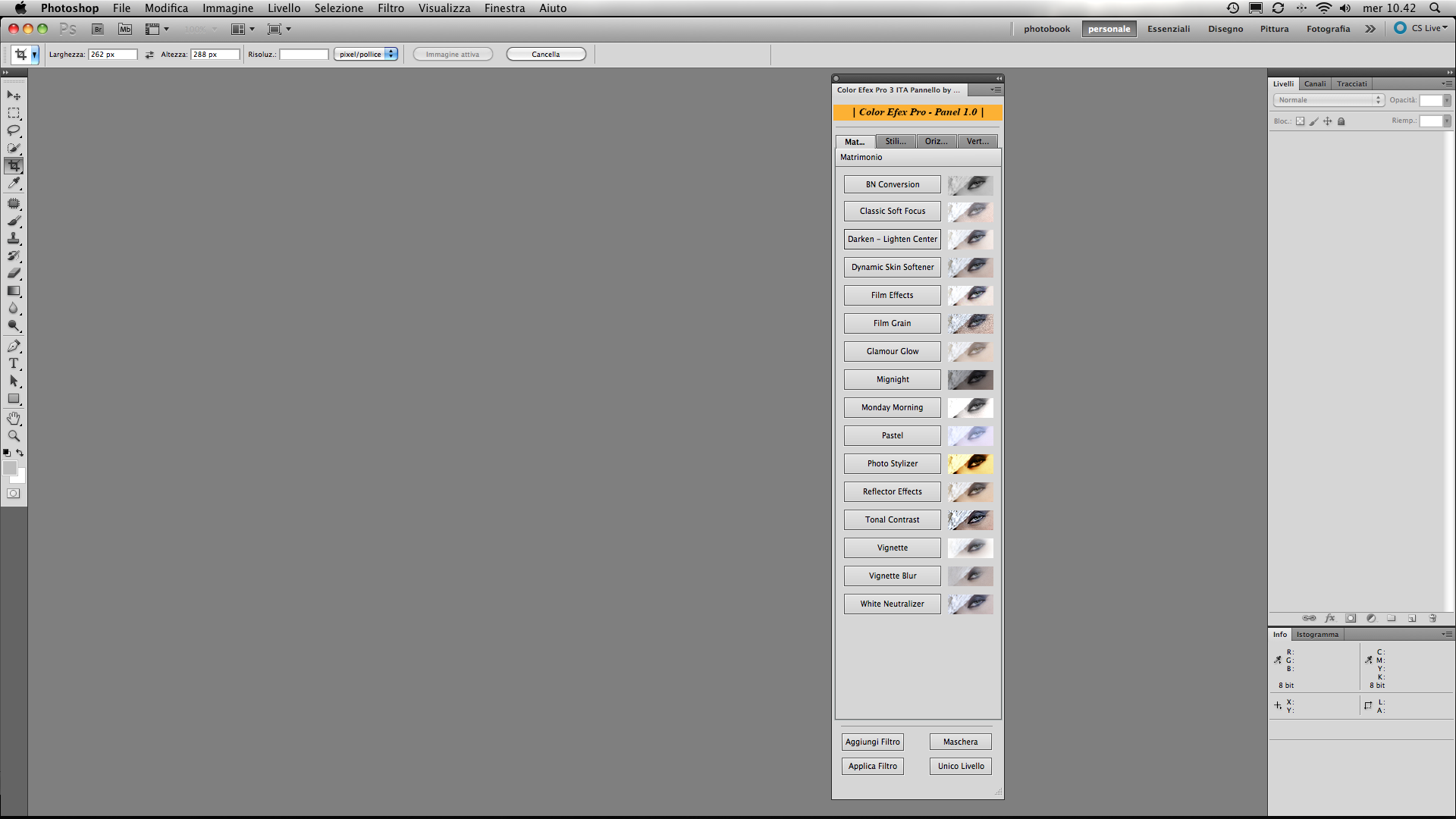The width and height of the screenshot is (1456, 819).
Task: Select the Gradient tool
Action: [x=14, y=291]
